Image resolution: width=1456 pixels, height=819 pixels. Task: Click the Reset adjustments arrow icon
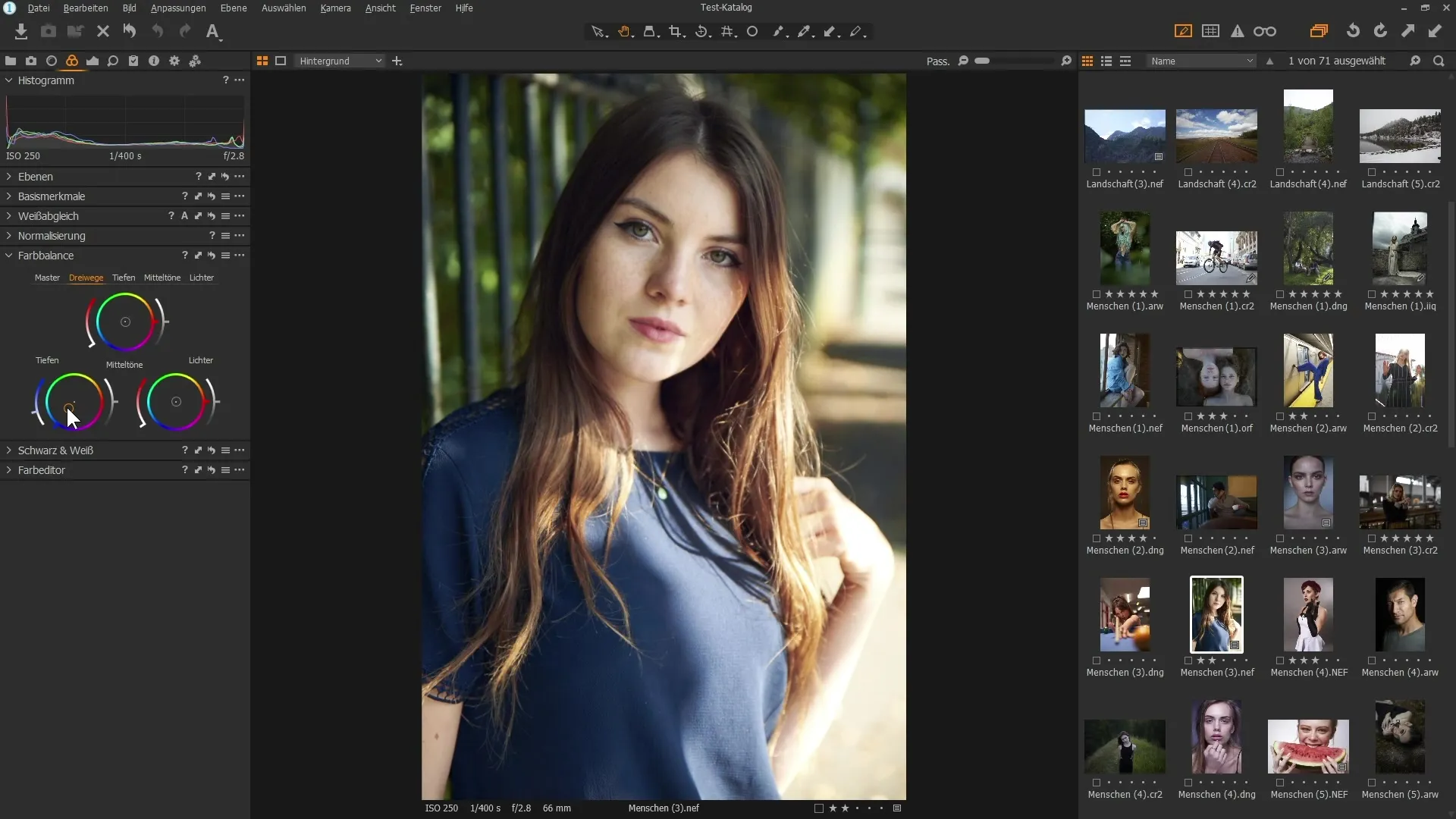click(x=130, y=31)
